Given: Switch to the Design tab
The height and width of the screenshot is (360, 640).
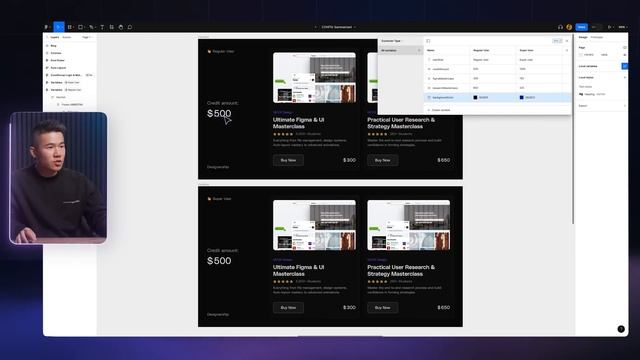Looking at the screenshot, I should 583,37.
